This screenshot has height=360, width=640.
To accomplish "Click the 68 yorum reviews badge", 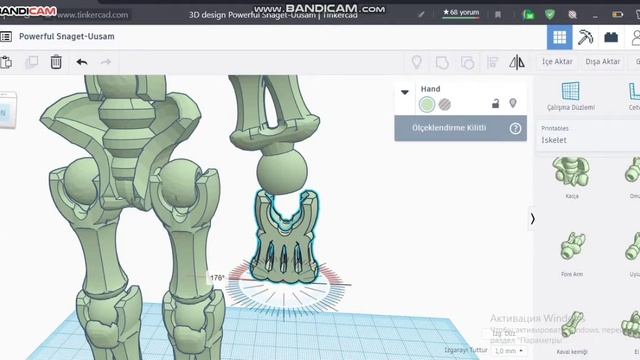I will coord(461,13).
